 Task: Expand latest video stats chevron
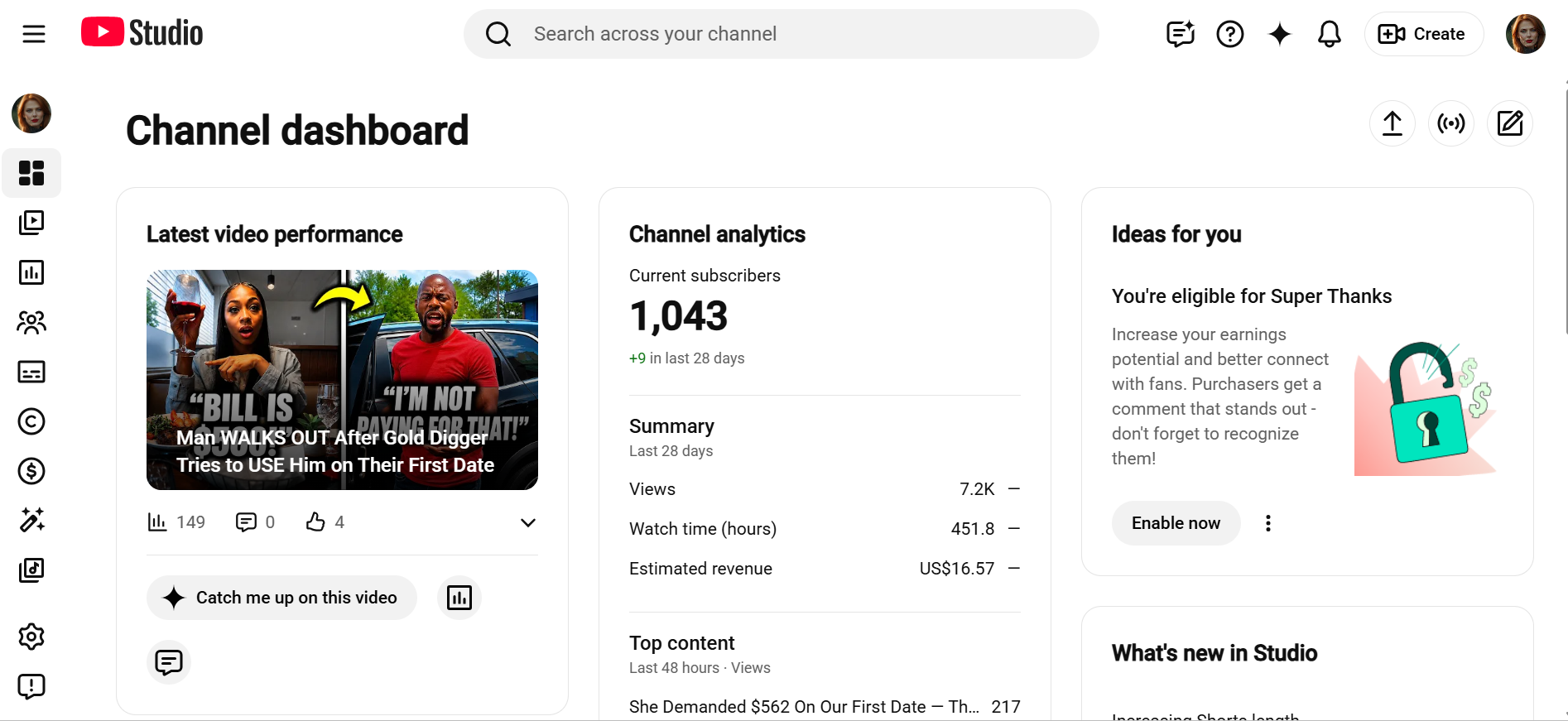[528, 522]
